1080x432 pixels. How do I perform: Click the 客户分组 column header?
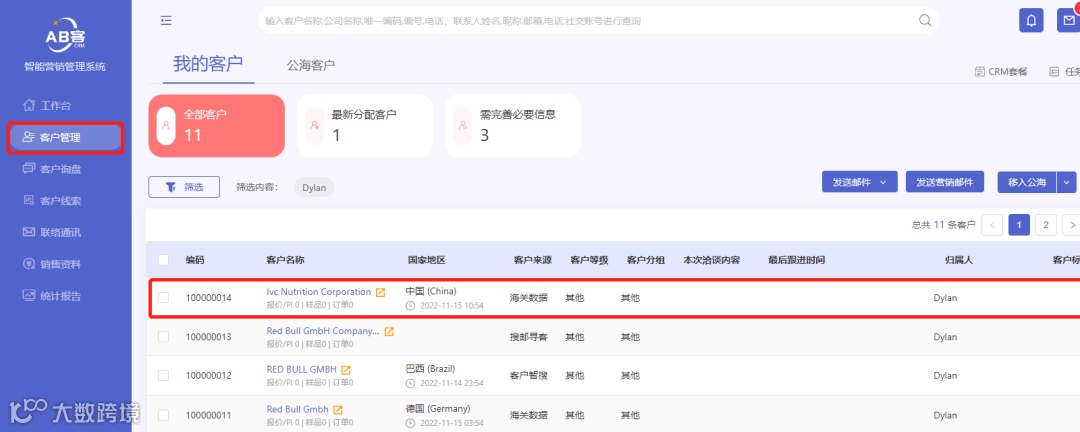pyautogui.click(x=645, y=260)
